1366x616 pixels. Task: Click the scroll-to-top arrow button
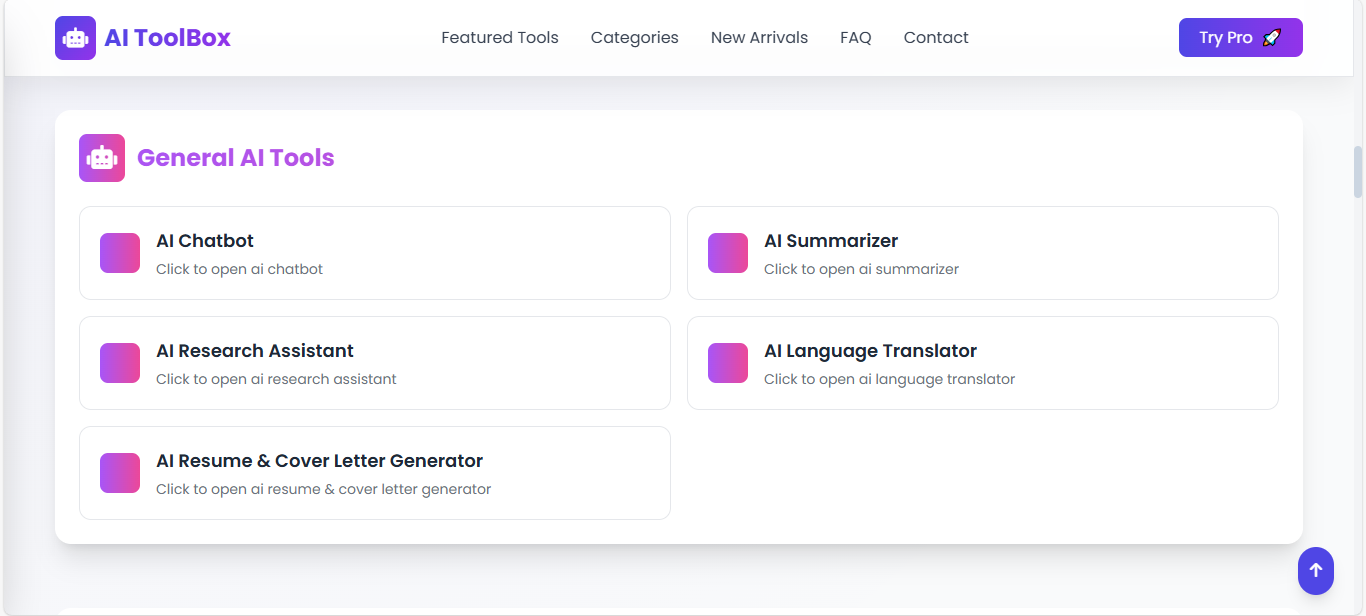click(1316, 571)
